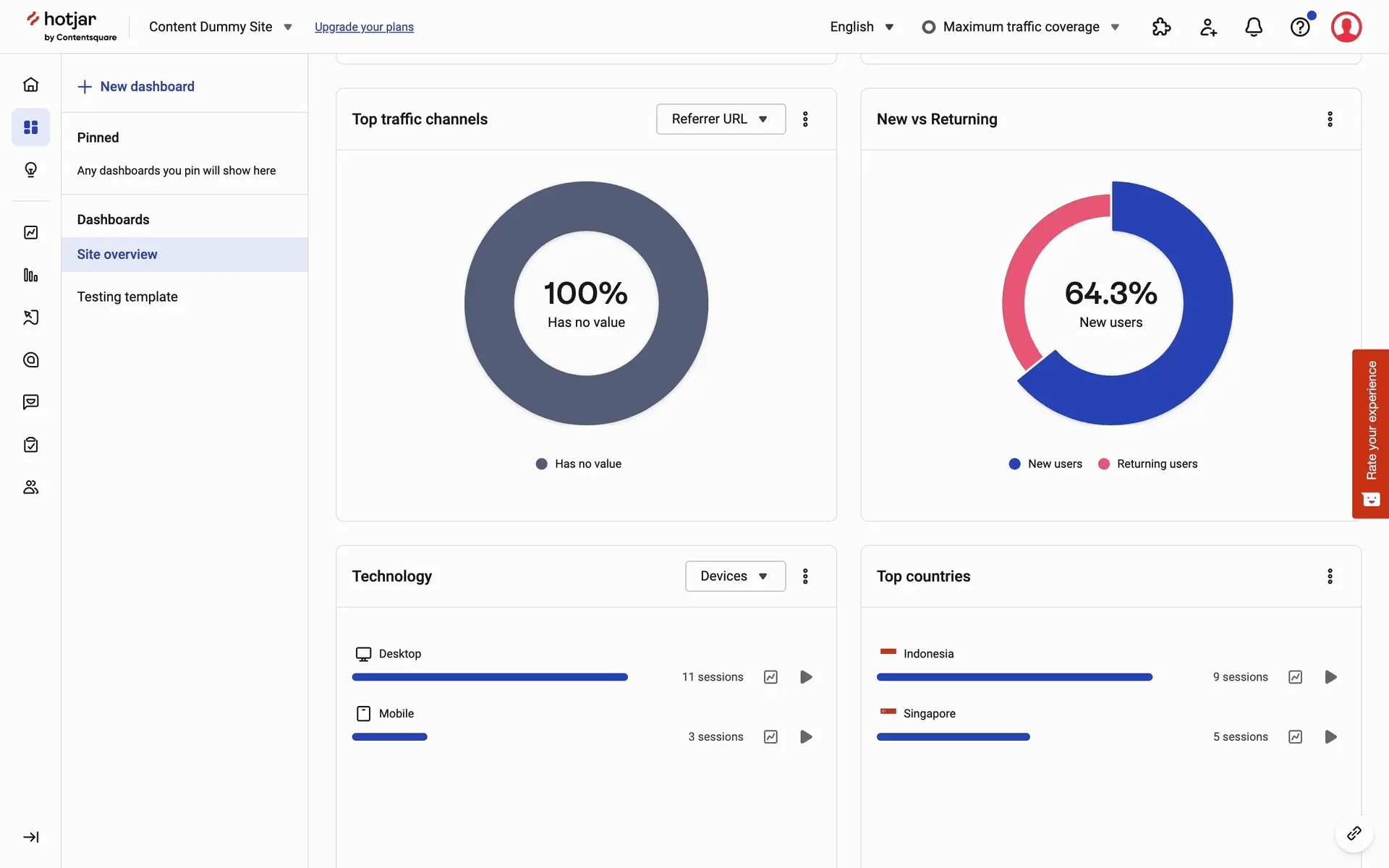Open the Feedback chat icon in sidebar
The width and height of the screenshot is (1389, 868).
point(30,402)
